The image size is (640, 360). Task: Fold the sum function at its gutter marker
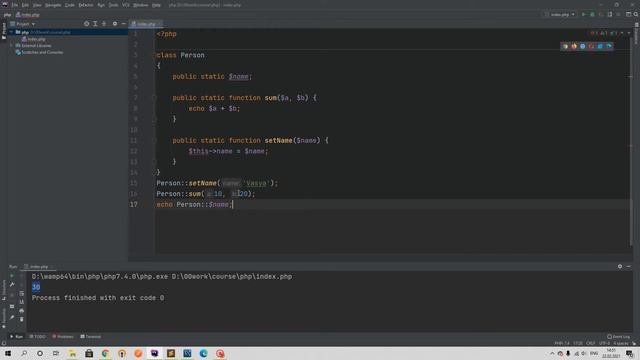154,98
